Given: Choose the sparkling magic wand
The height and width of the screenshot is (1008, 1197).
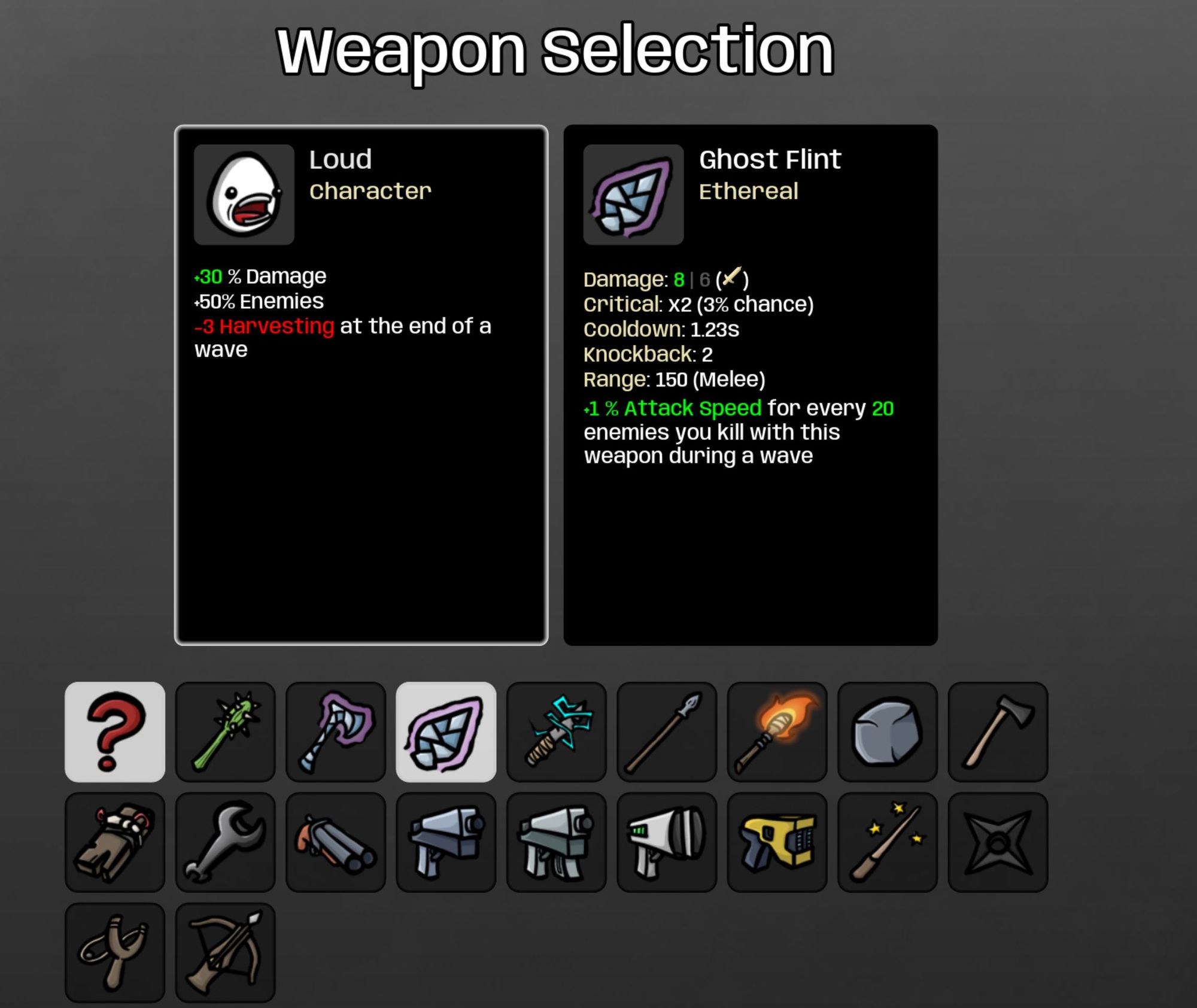Looking at the screenshot, I should [x=888, y=842].
